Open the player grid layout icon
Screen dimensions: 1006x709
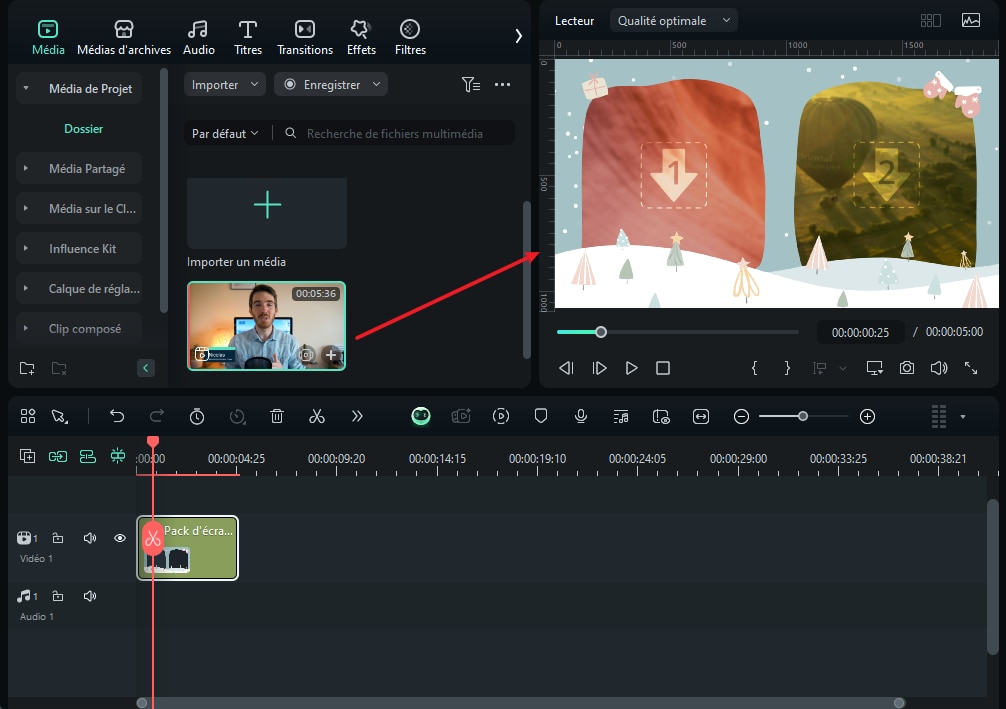pyautogui.click(x=930, y=21)
